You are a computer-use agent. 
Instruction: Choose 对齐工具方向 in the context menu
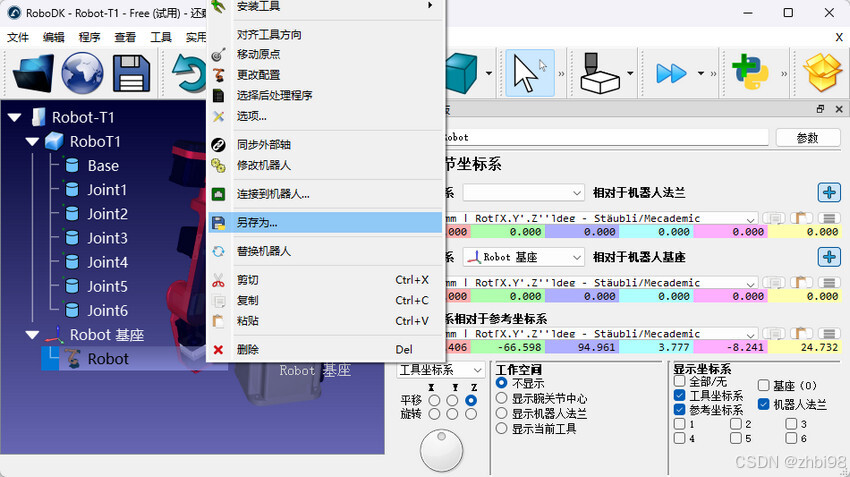[x=325, y=34]
